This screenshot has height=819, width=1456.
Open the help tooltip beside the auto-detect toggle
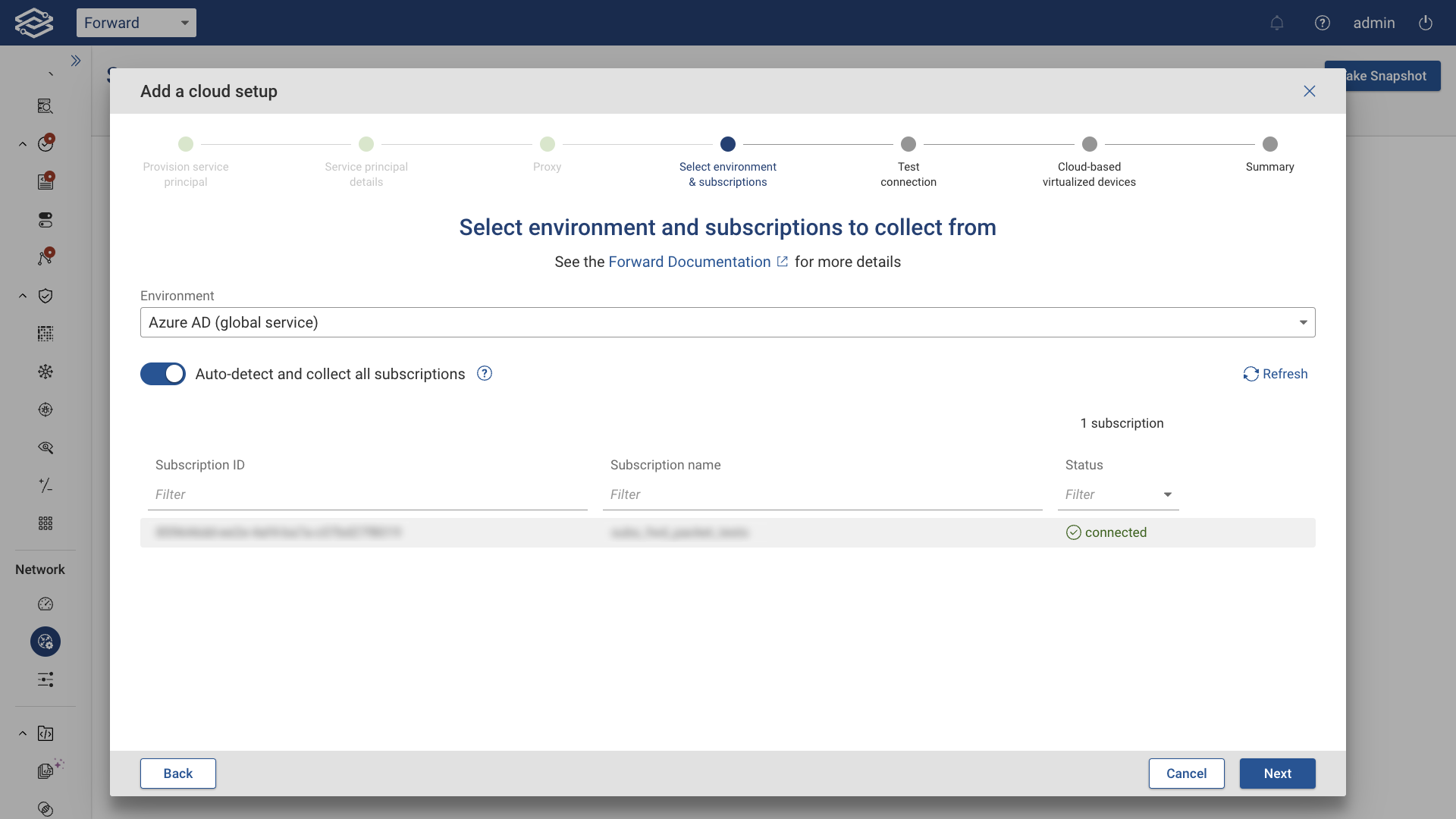[x=484, y=374]
